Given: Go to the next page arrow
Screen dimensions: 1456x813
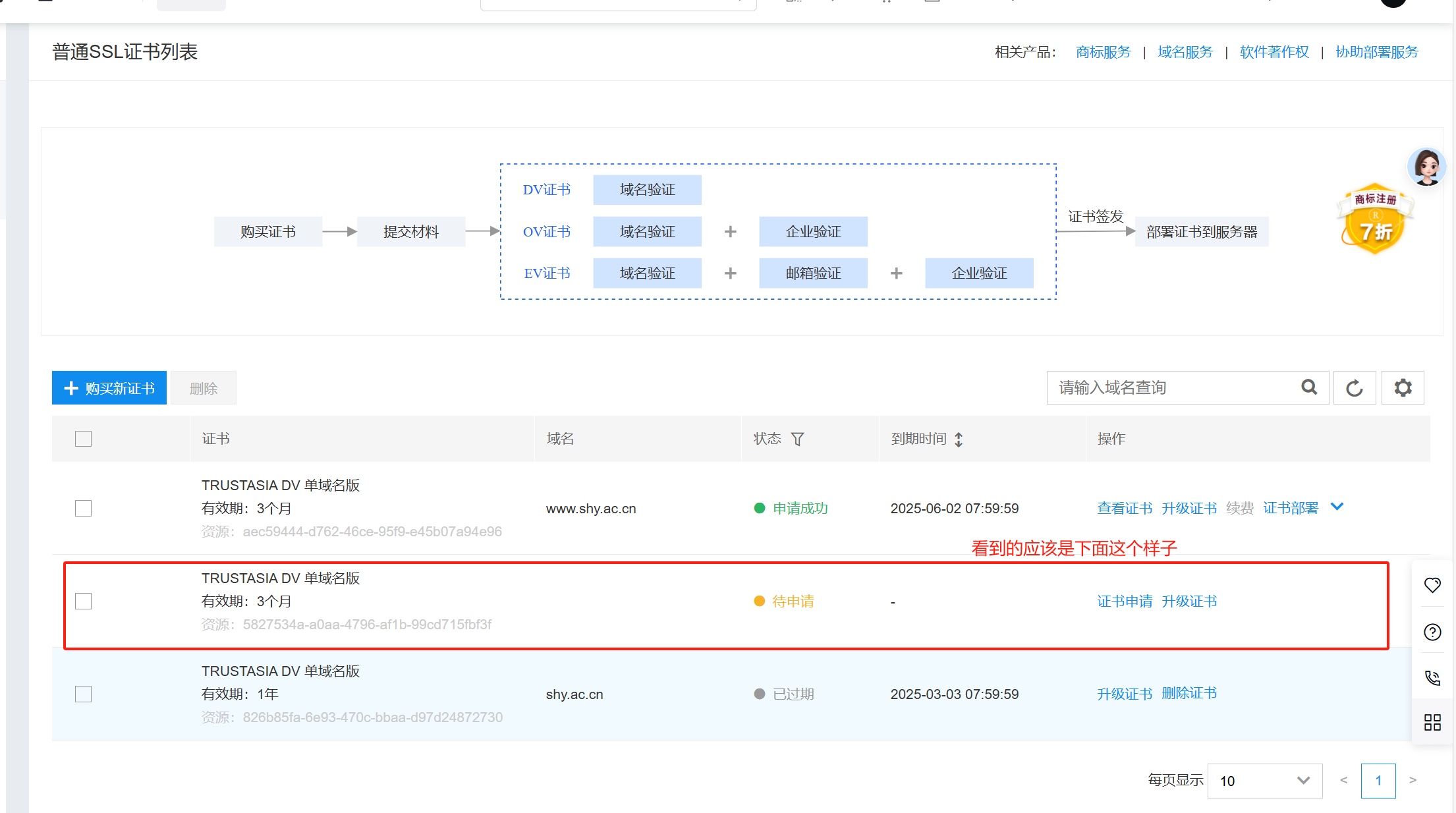Looking at the screenshot, I should [x=1413, y=780].
